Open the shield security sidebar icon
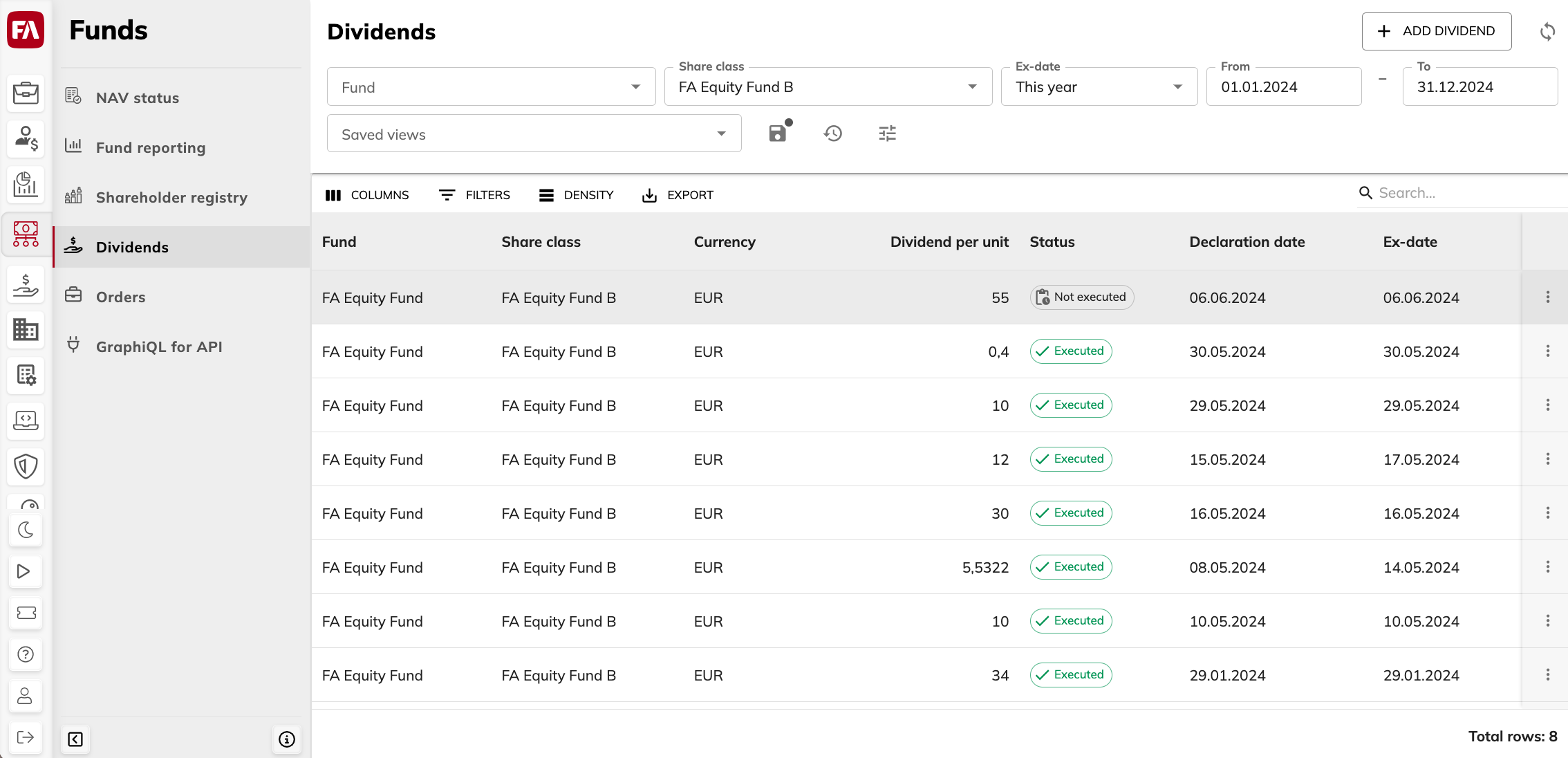This screenshot has width=1568, height=758. pyautogui.click(x=26, y=466)
